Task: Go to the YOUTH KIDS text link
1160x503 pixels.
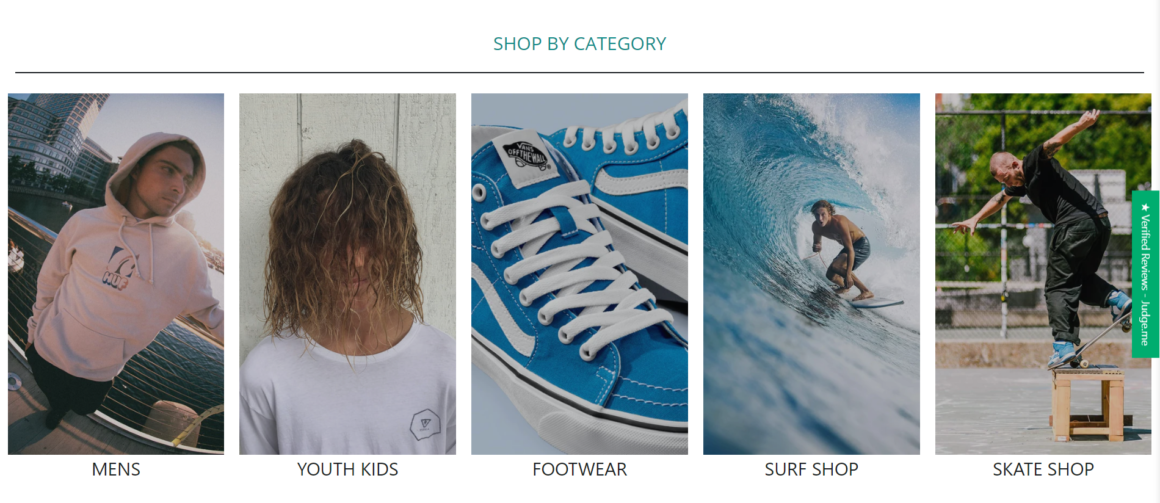Action: pos(348,469)
